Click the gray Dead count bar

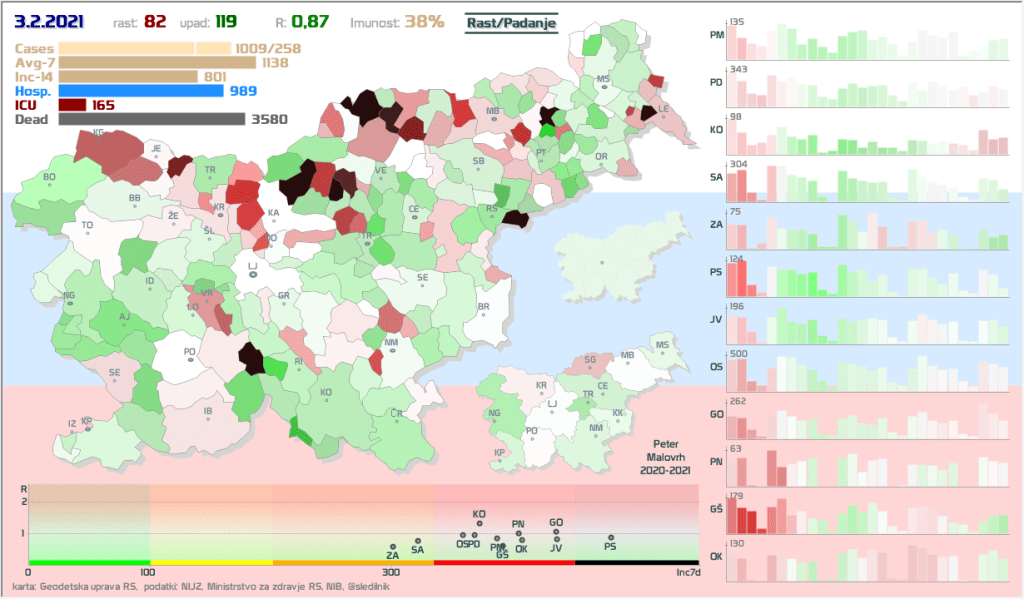(x=152, y=119)
